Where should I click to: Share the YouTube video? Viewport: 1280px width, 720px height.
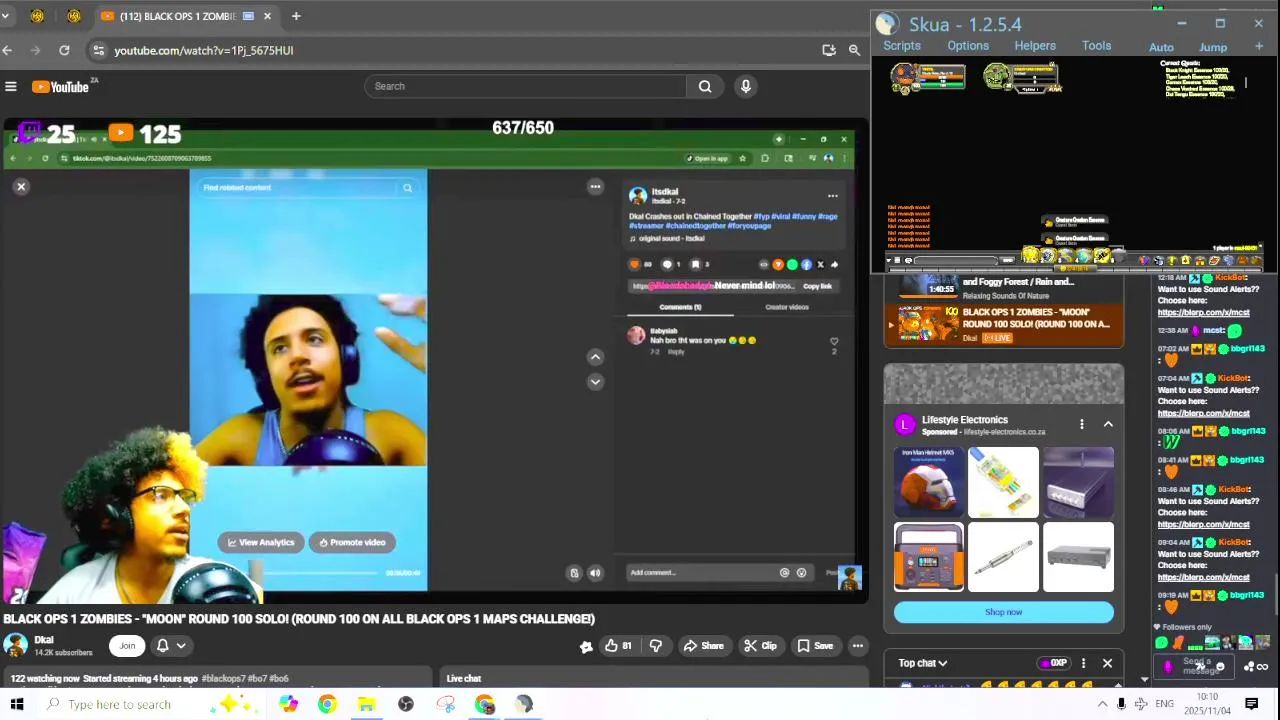(x=703, y=646)
